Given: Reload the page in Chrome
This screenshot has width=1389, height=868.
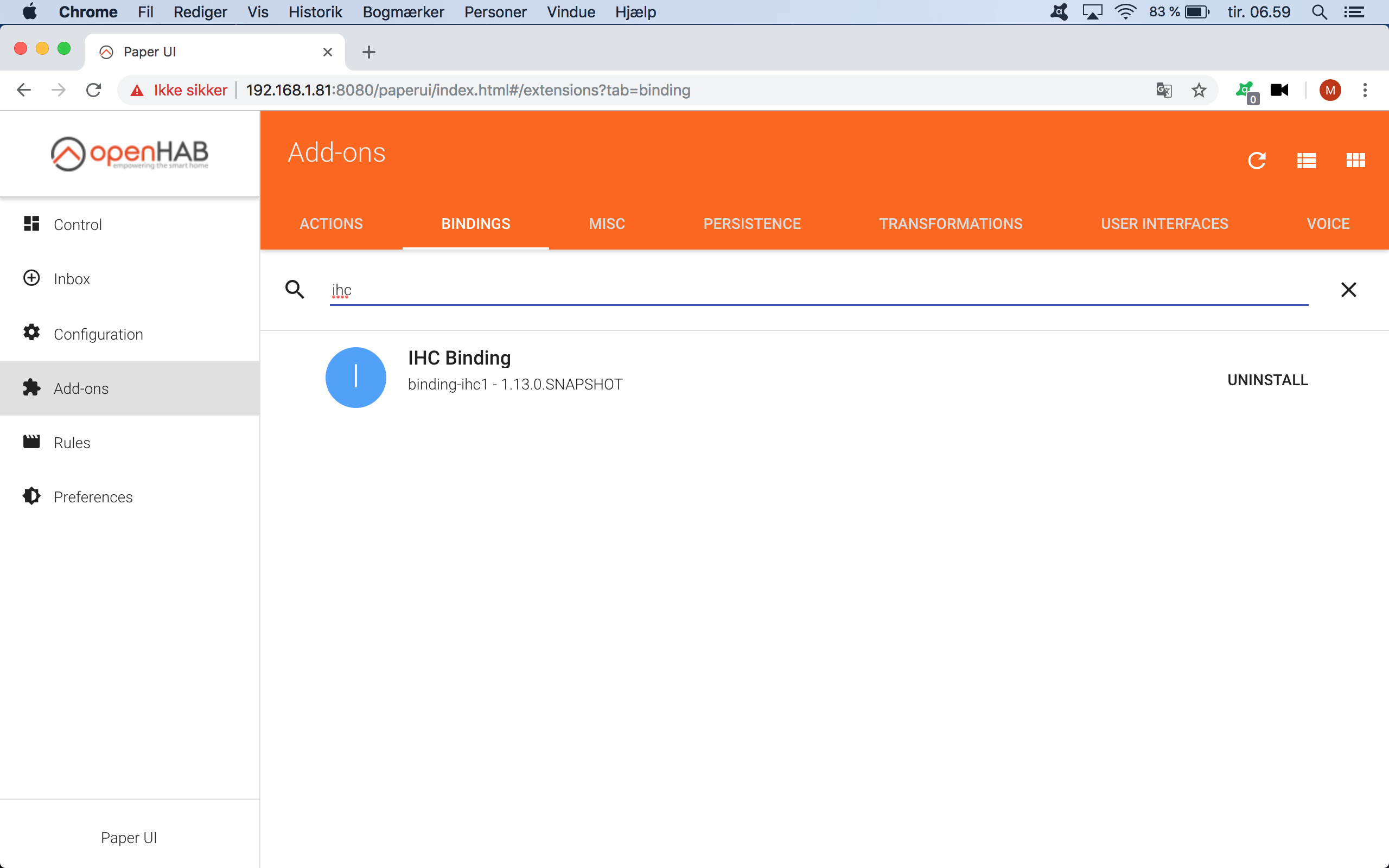Looking at the screenshot, I should pos(93,90).
